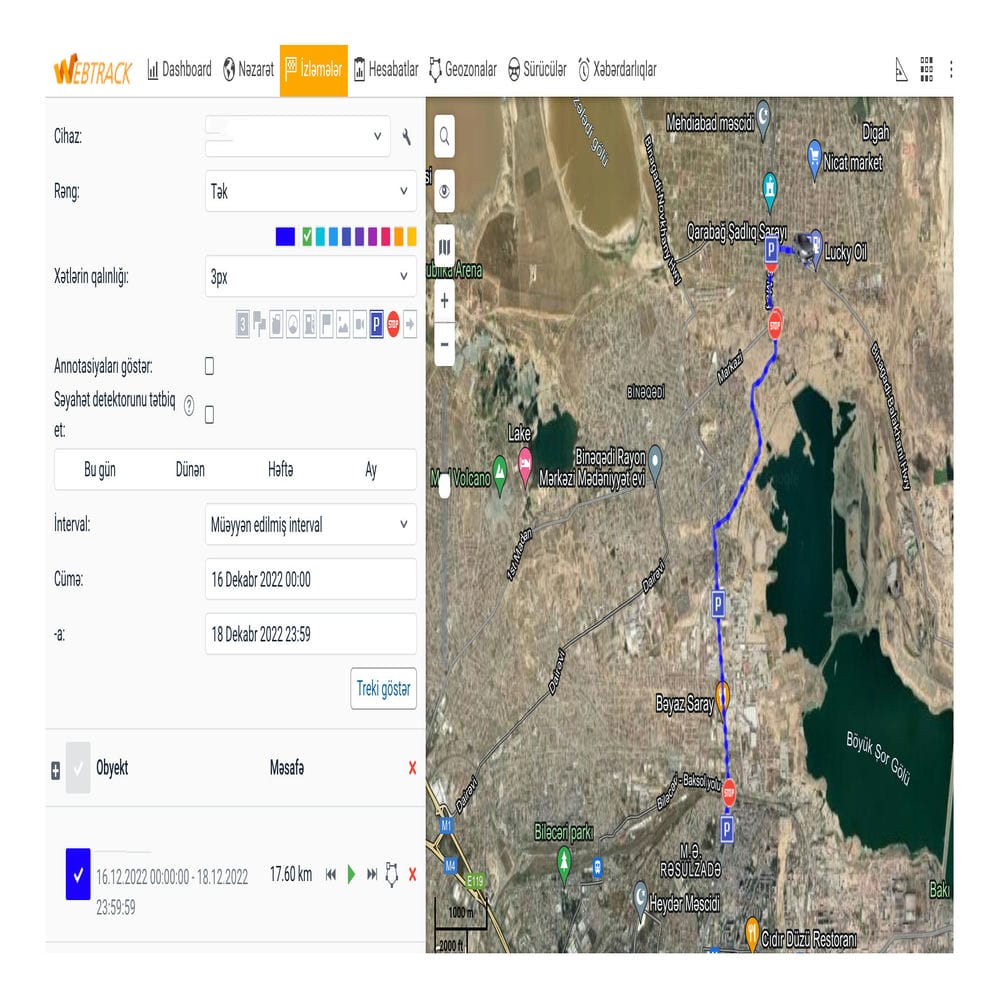Go to the Hesabatlar tab
The width and height of the screenshot is (999, 999).
[386, 70]
